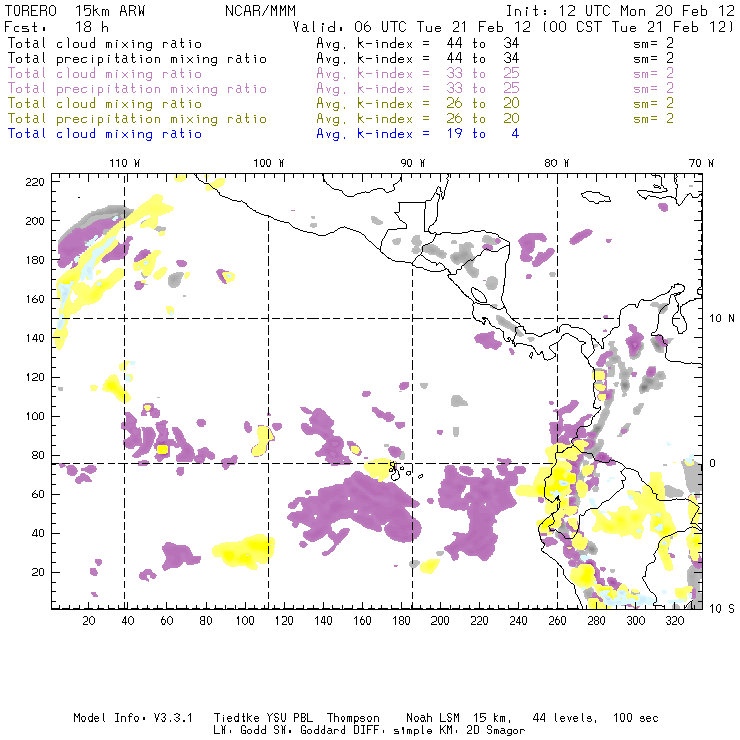The height and width of the screenshot is (740, 740).
Task: Click the 'Noah LSM' footer text
Action: click(x=433, y=718)
